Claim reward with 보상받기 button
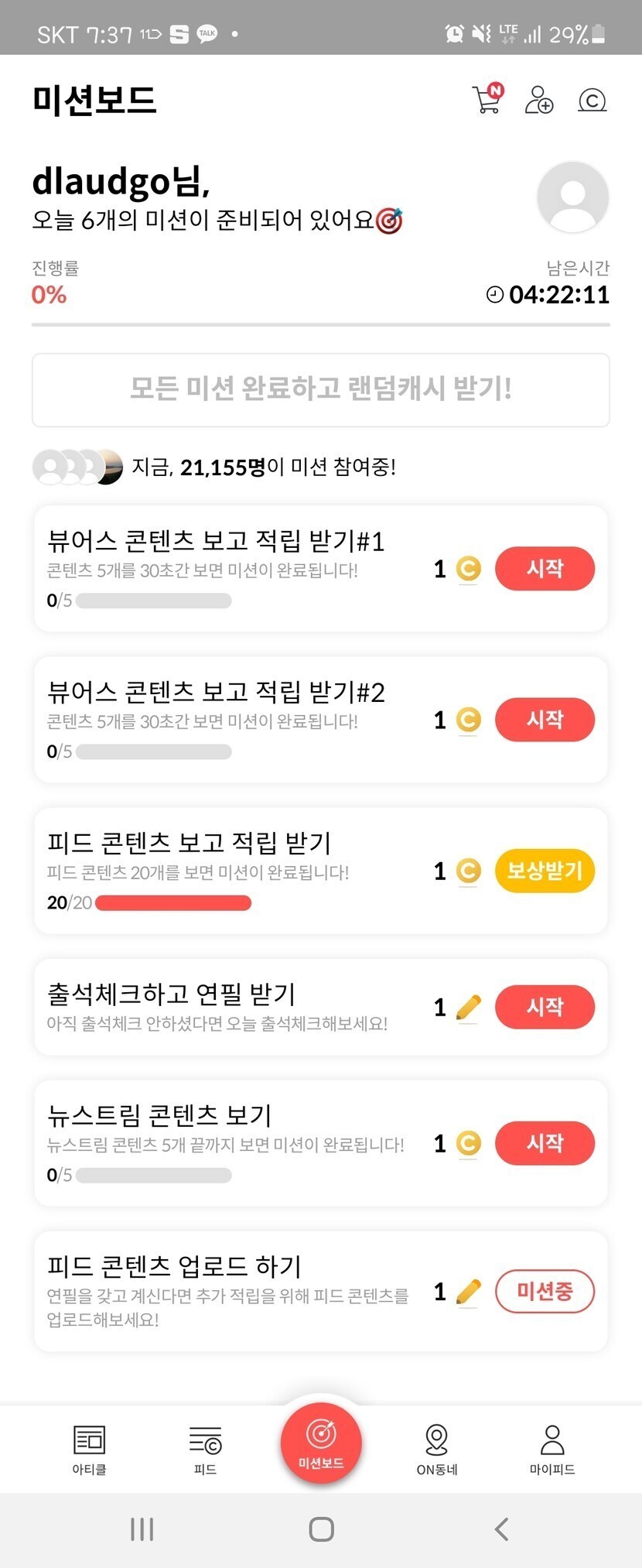The height and width of the screenshot is (1568, 642). [x=545, y=871]
